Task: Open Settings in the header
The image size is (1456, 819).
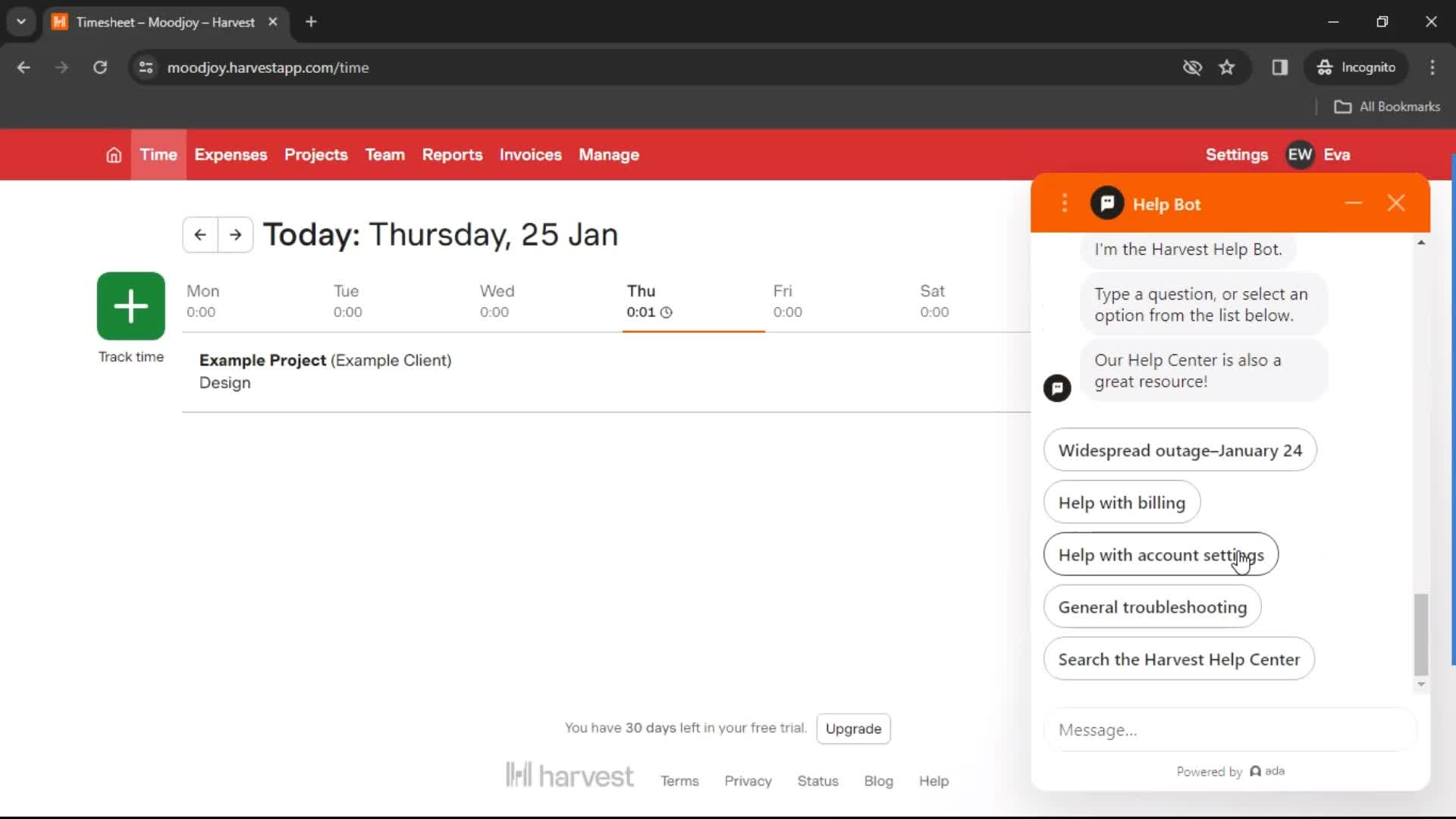Action: (x=1237, y=155)
